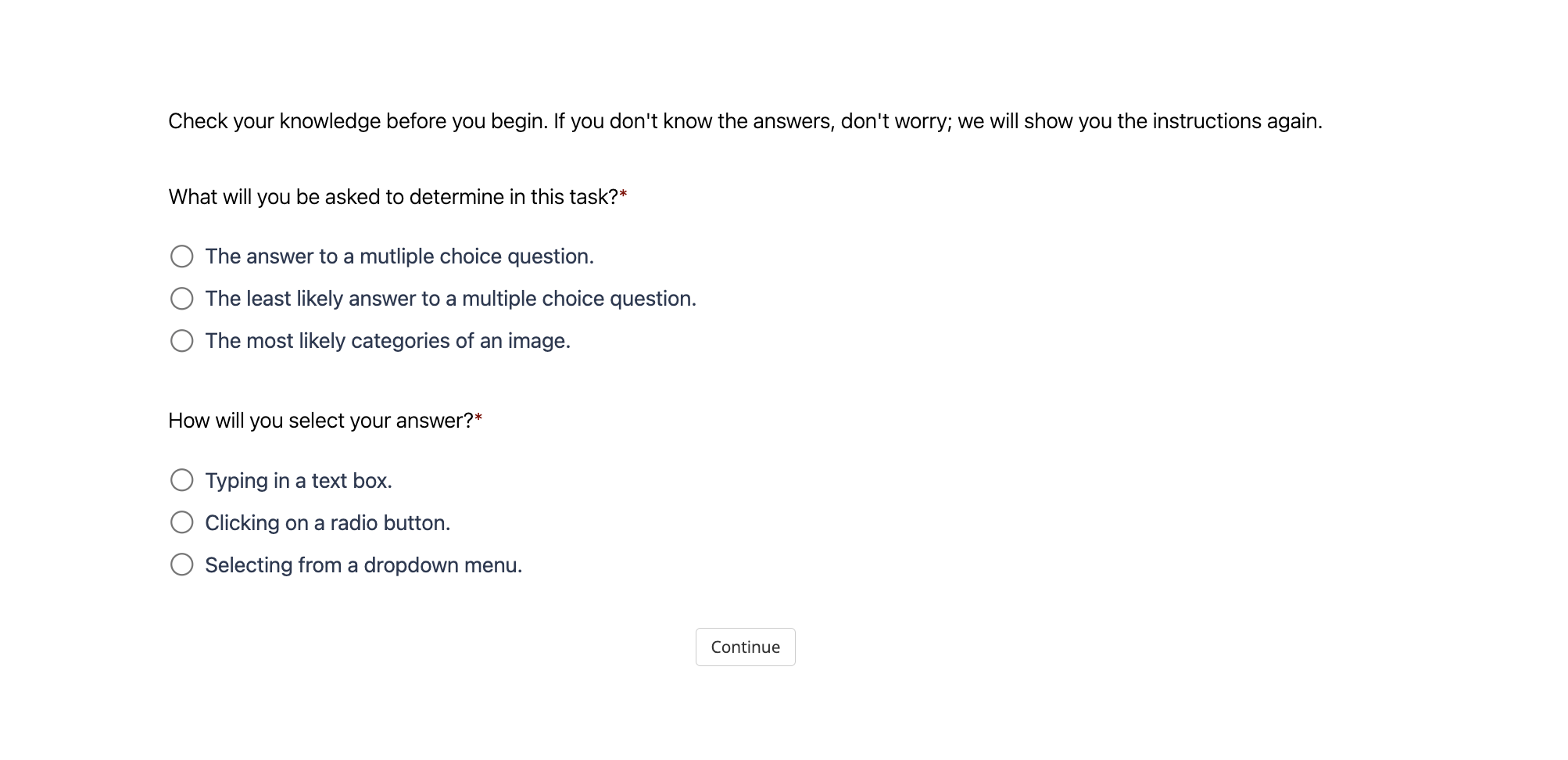This screenshot has height=760, width=1568.
Task: Click the label text "Clicking on a radio button."
Action: pyautogui.click(x=328, y=523)
